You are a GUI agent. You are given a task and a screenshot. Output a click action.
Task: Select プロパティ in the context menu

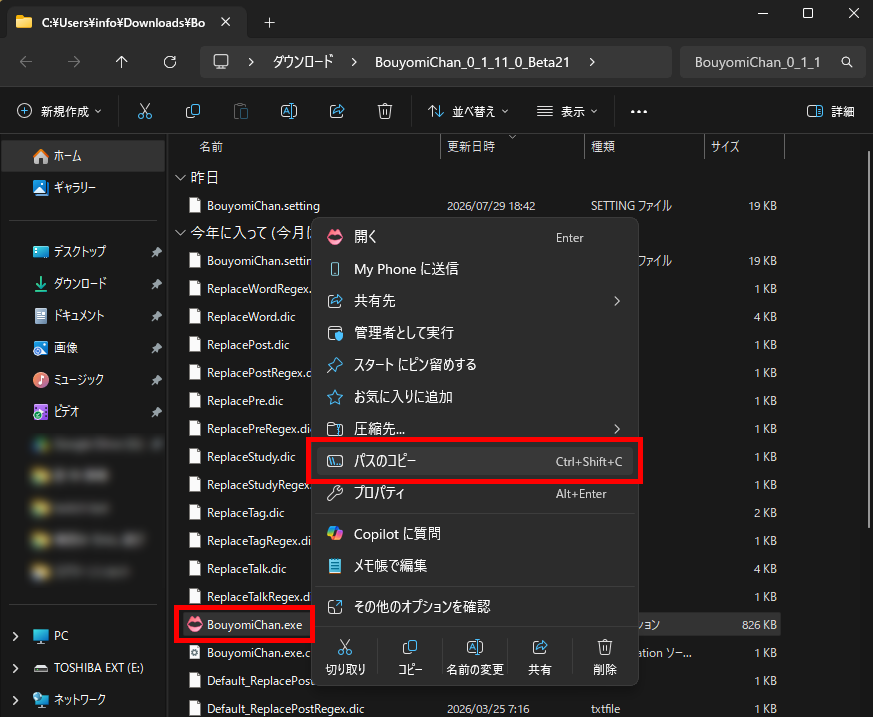point(474,493)
